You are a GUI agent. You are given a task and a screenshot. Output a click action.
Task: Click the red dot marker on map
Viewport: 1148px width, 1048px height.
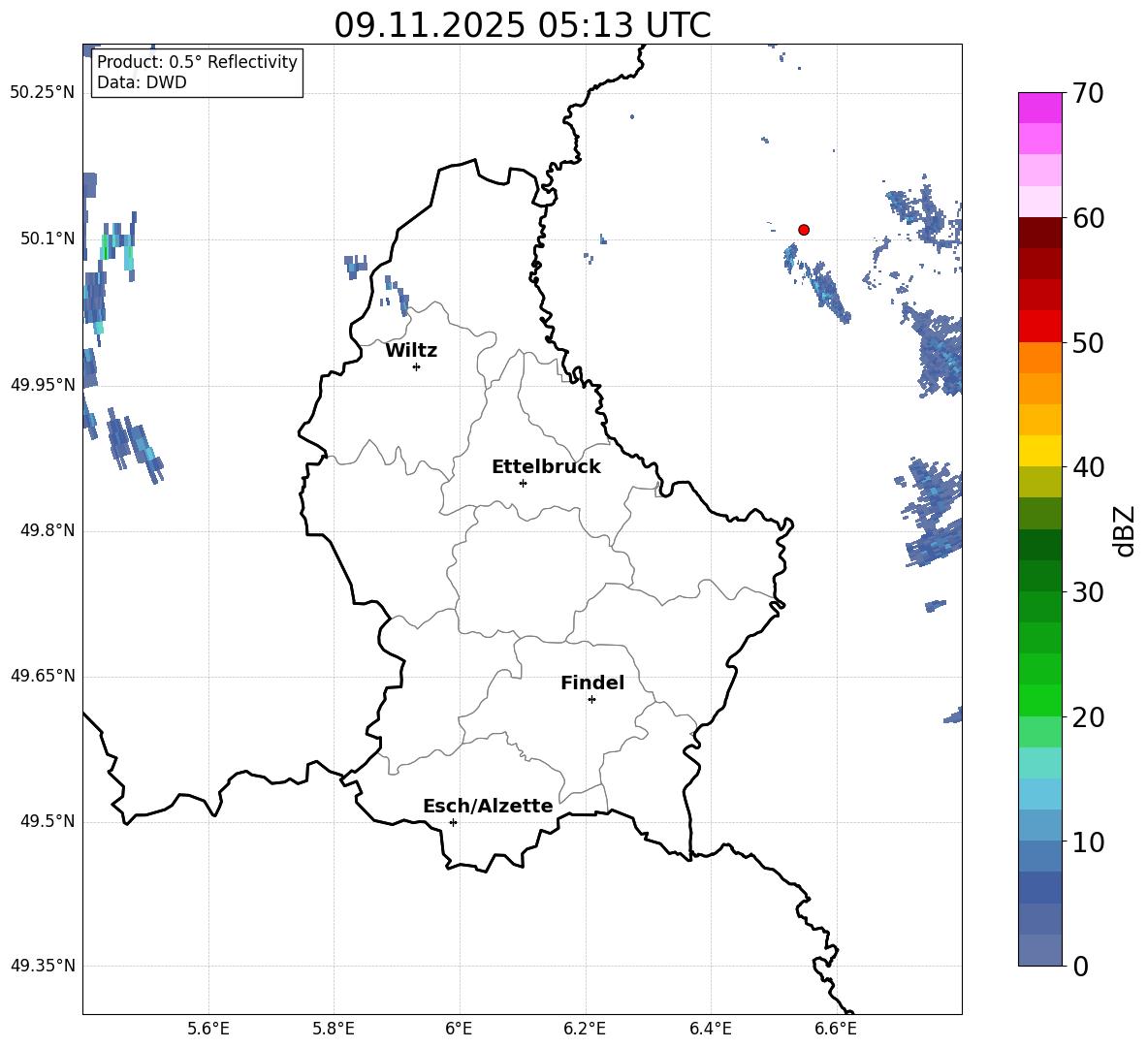[x=803, y=230]
